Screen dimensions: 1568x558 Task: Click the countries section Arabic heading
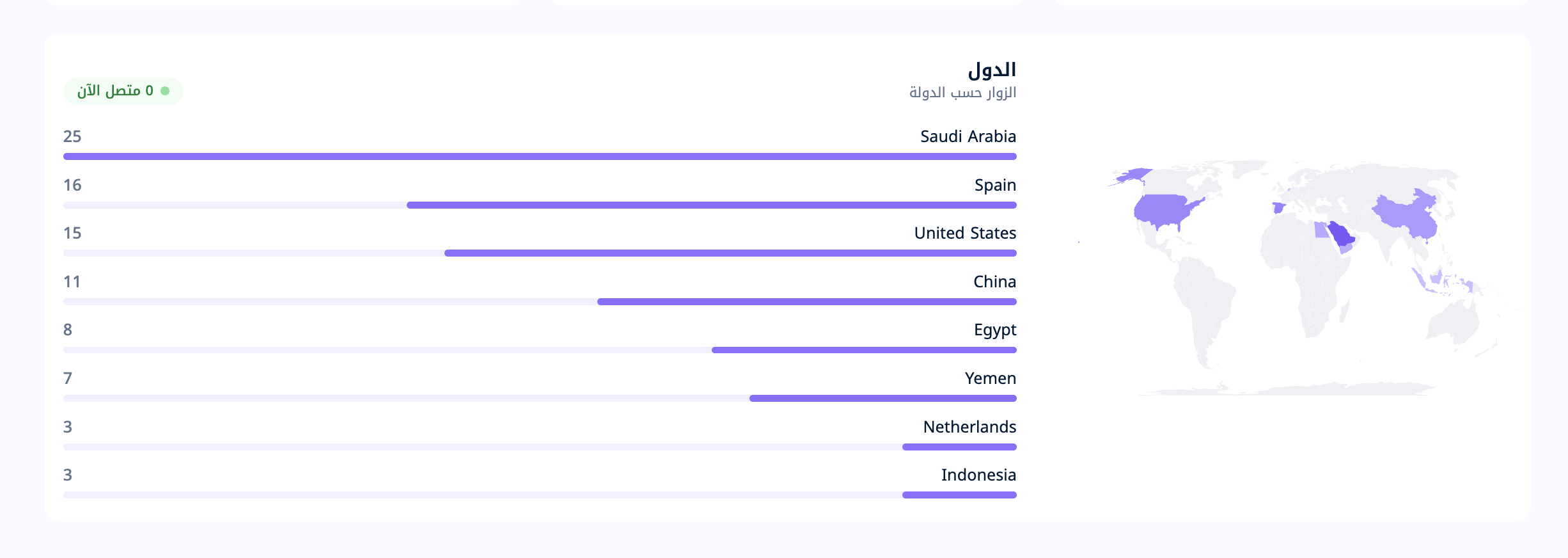tap(992, 69)
